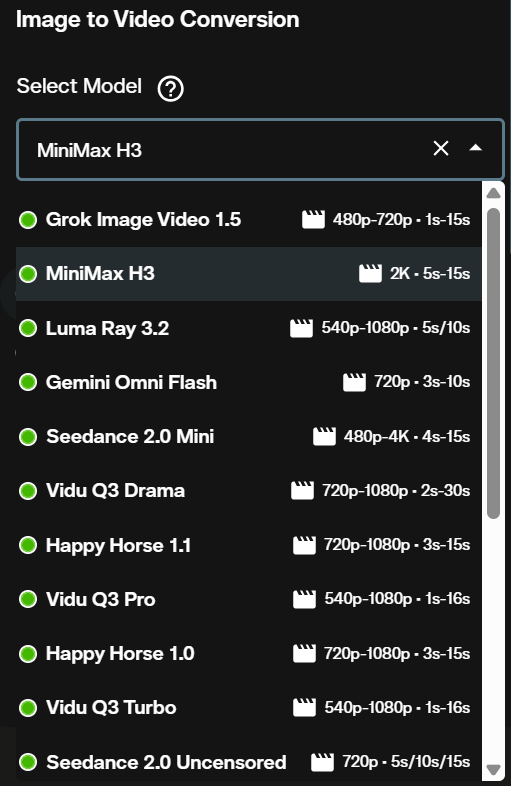The width and height of the screenshot is (511, 786).
Task: Select Gemini Omni Flash model
Action: 249,382
